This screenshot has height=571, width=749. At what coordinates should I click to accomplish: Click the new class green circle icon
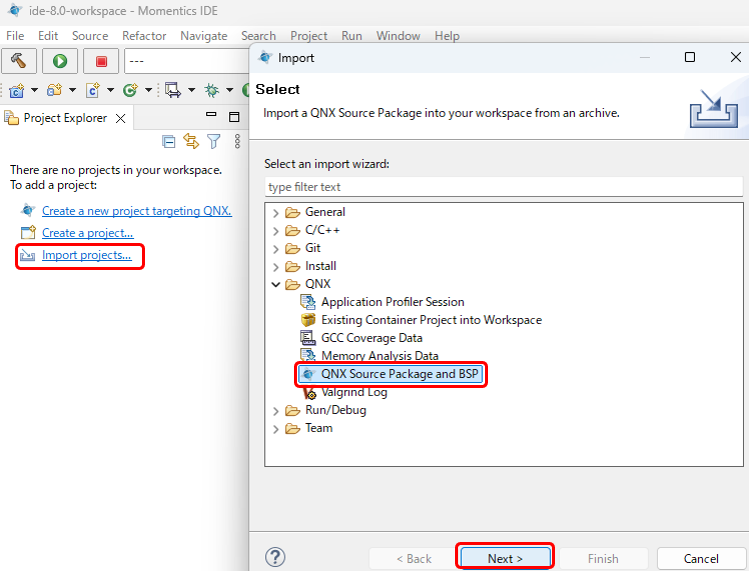pos(130,90)
